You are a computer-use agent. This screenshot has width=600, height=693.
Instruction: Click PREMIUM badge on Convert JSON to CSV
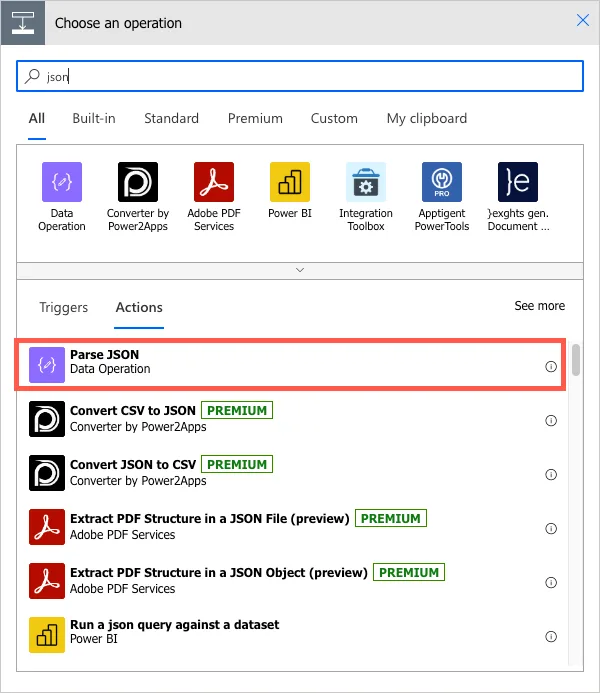click(237, 464)
